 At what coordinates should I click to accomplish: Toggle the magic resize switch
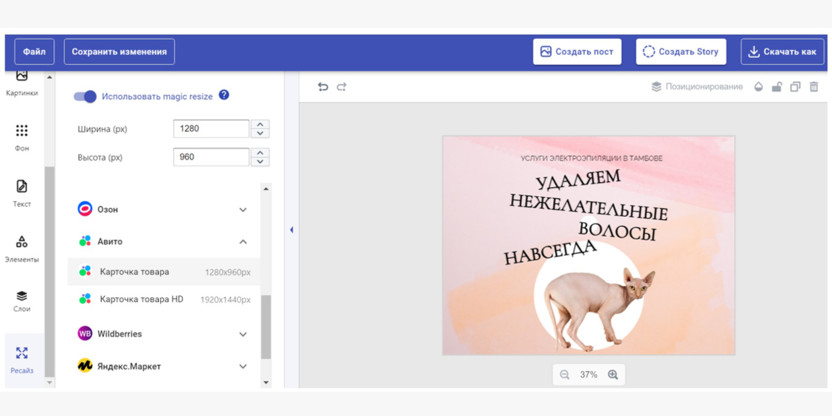tap(85, 96)
